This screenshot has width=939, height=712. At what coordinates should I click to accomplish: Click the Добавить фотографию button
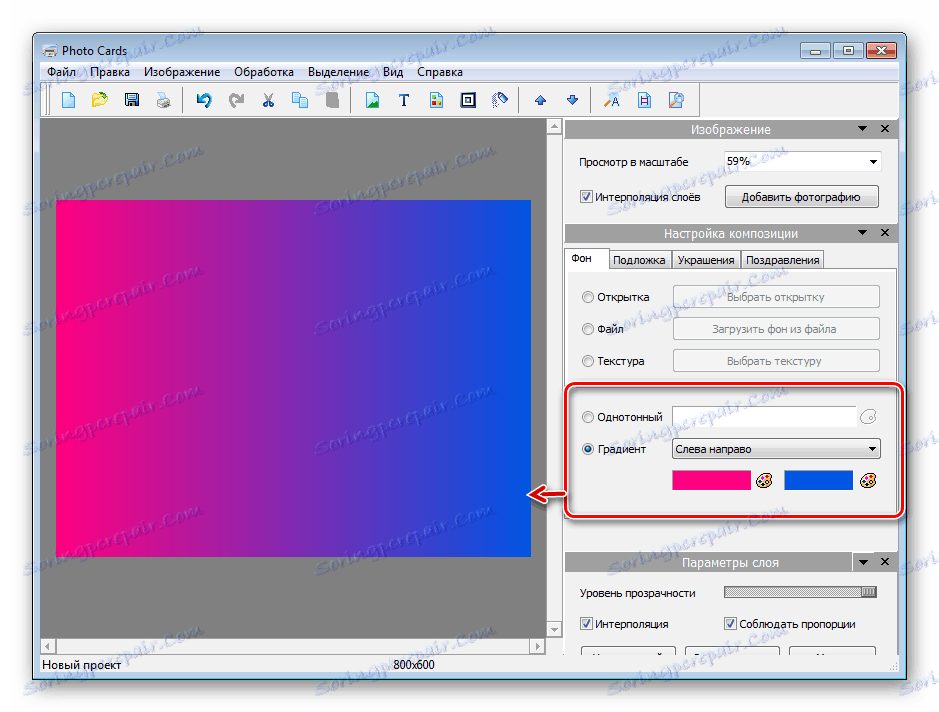pyautogui.click(x=800, y=197)
